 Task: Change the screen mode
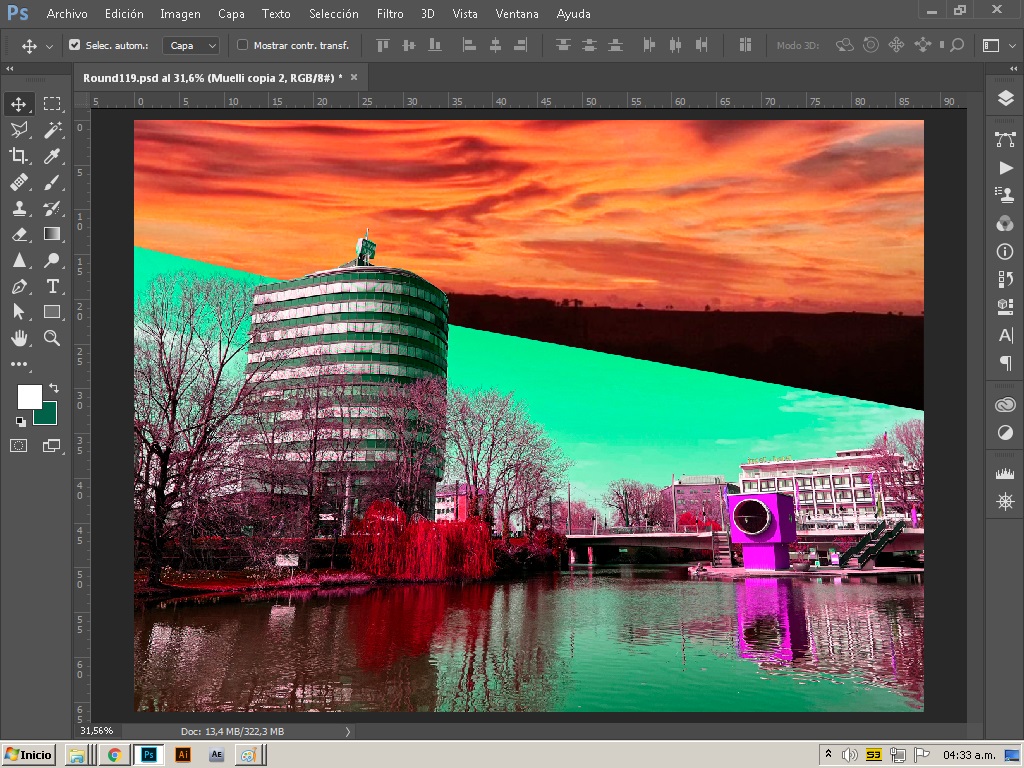pos(52,446)
